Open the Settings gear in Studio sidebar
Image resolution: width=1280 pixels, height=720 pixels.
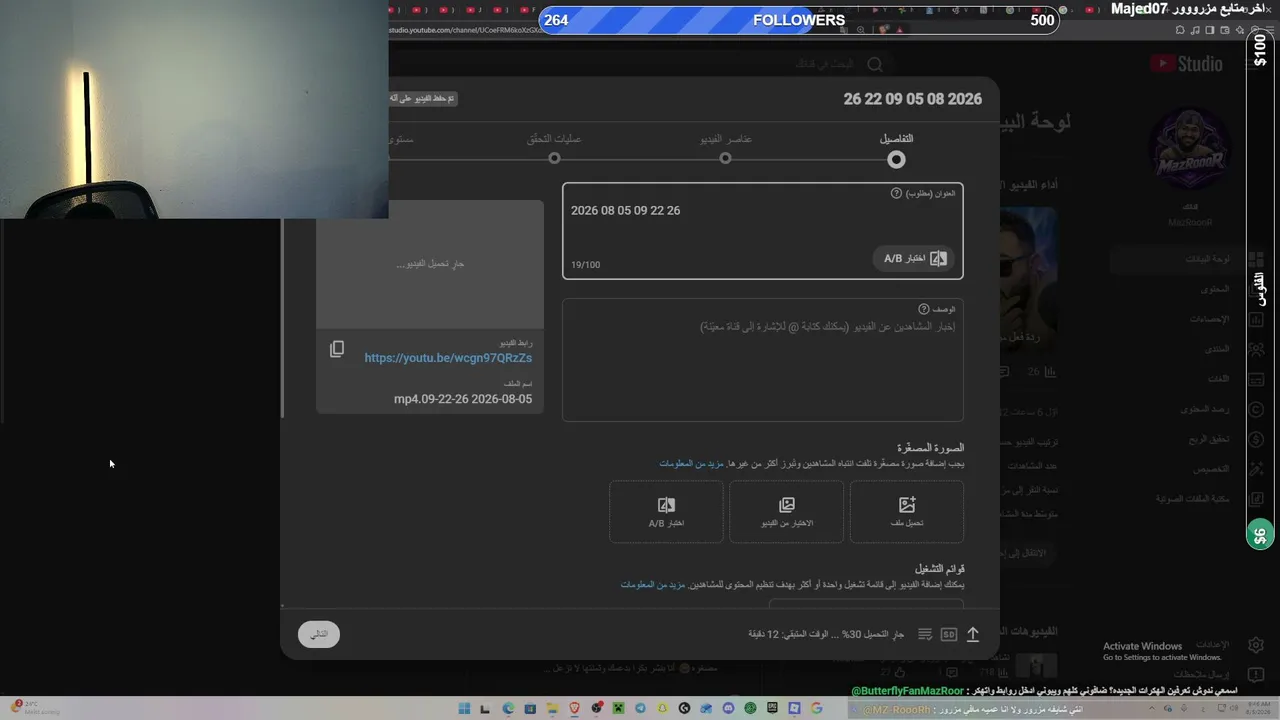click(x=1256, y=645)
